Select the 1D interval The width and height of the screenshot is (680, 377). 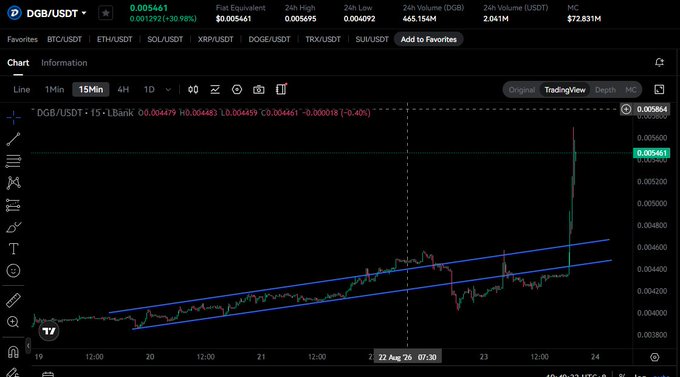pyautogui.click(x=149, y=89)
